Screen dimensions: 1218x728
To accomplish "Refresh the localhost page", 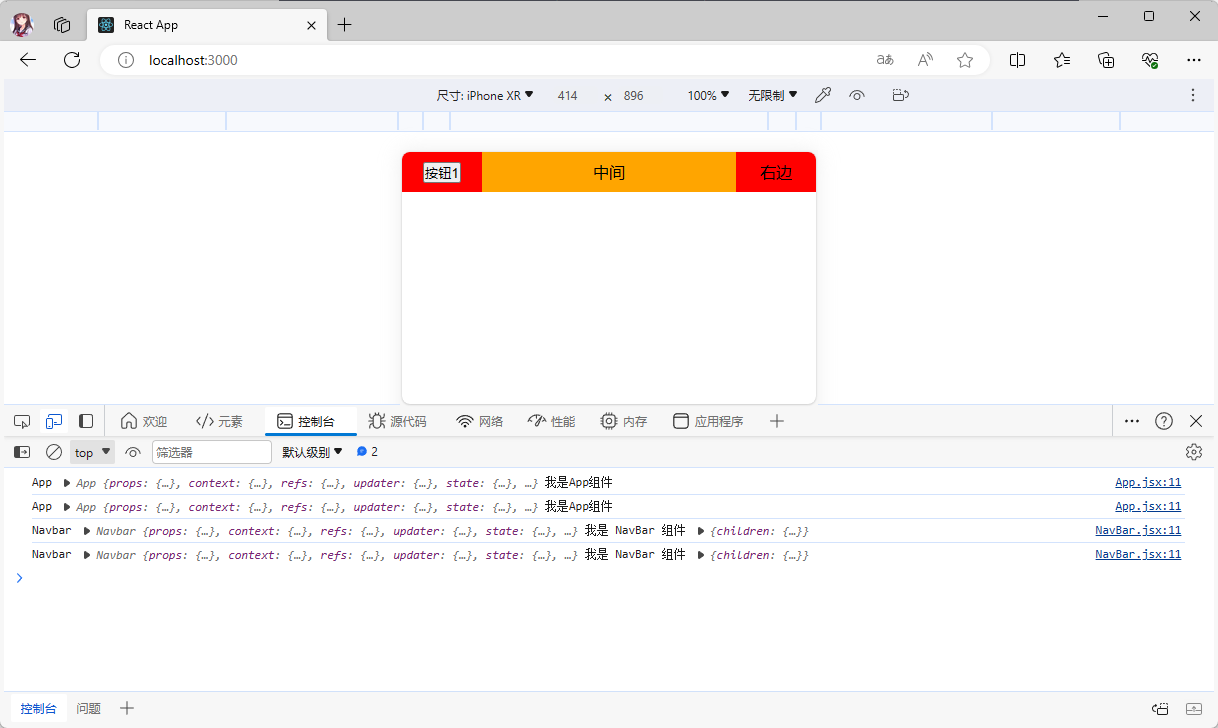I will coord(72,60).
